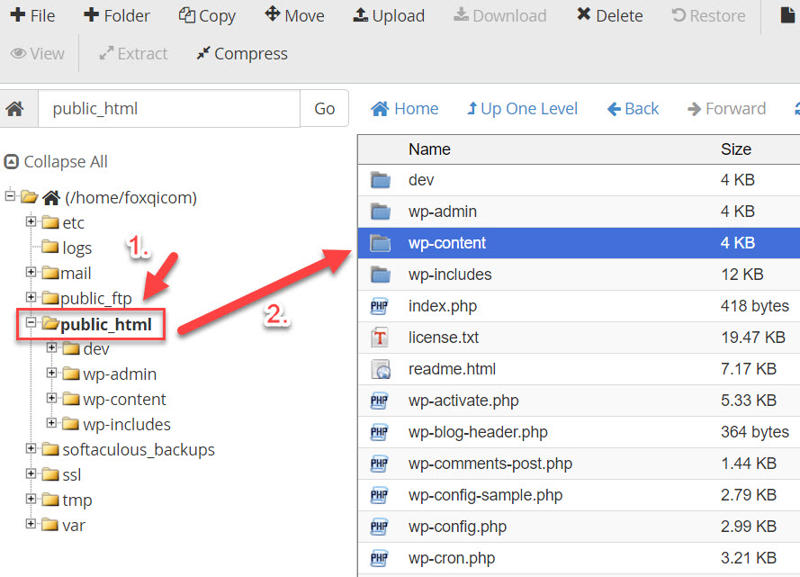Viewport: 800px width, 577px height.
Task: Click the home icon beside the path field
Action: point(16,106)
